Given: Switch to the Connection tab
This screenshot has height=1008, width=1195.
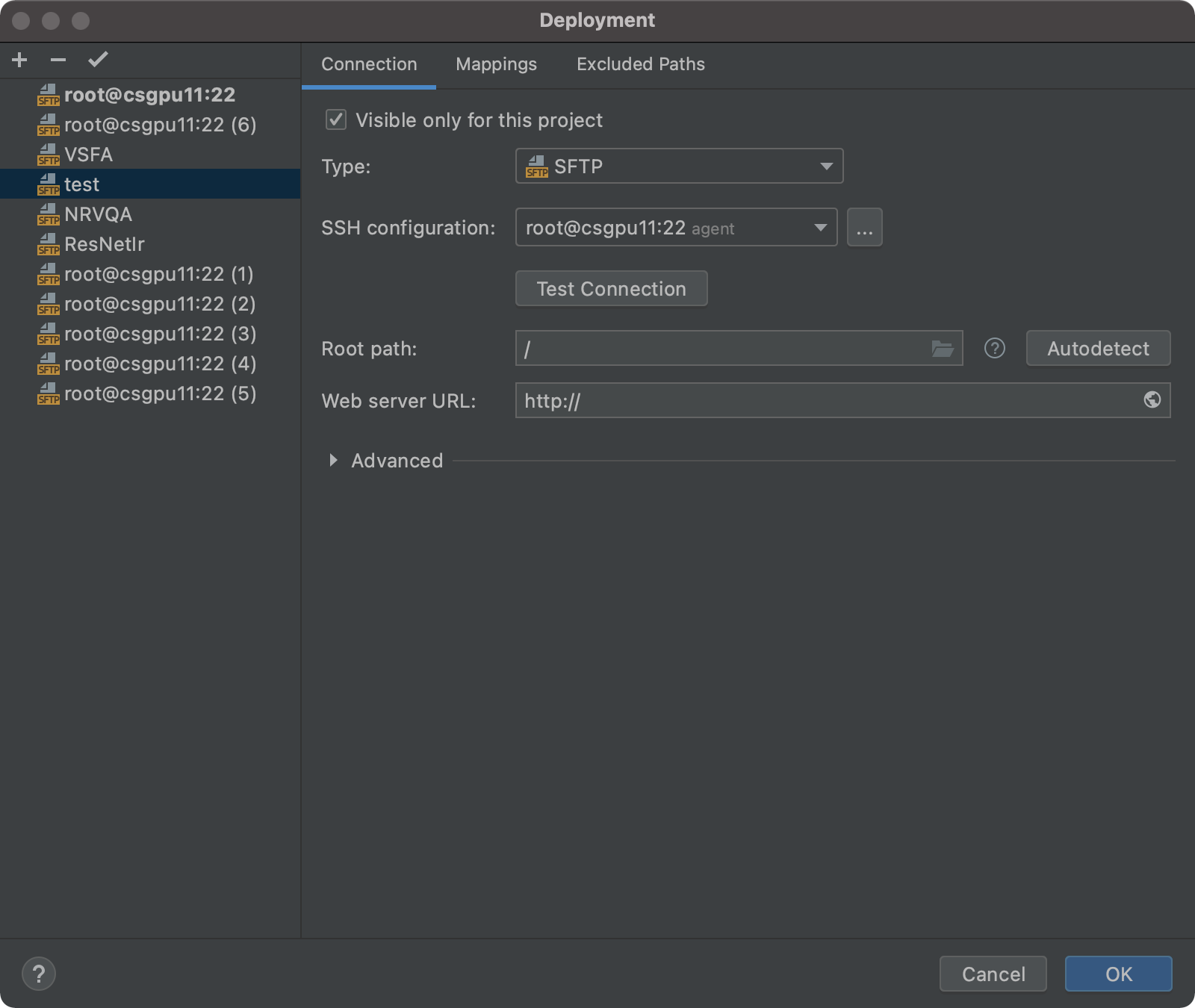Looking at the screenshot, I should click(x=369, y=65).
